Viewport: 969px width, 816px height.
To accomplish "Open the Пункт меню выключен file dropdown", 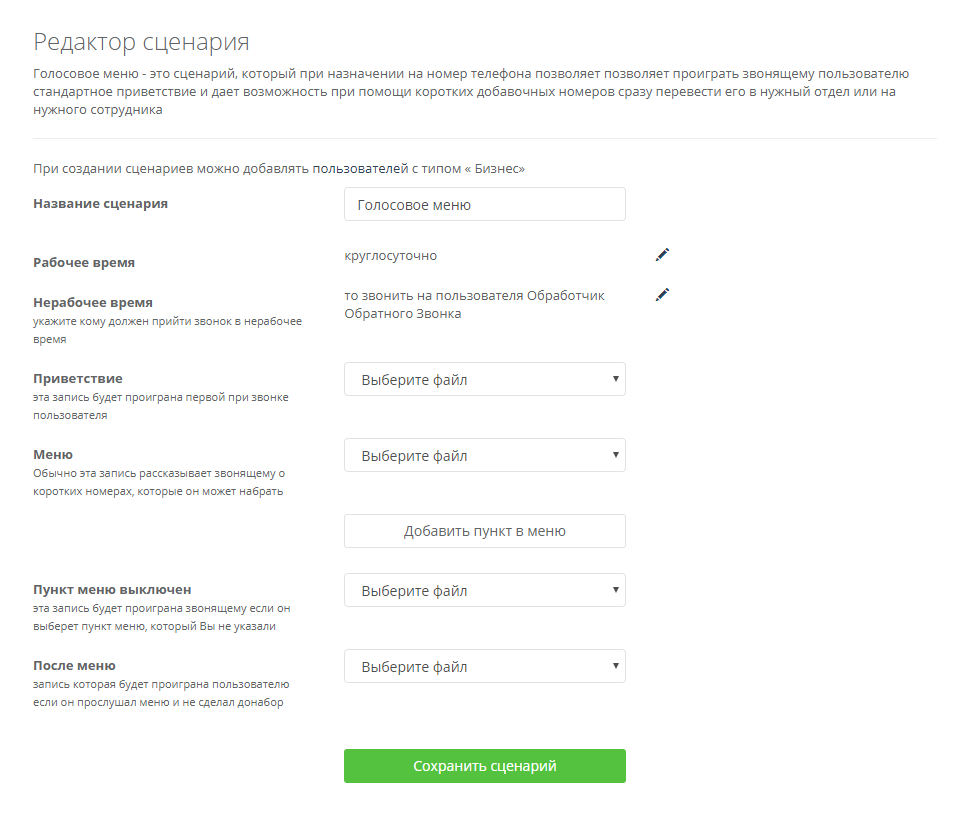I will [x=484, y=591].
